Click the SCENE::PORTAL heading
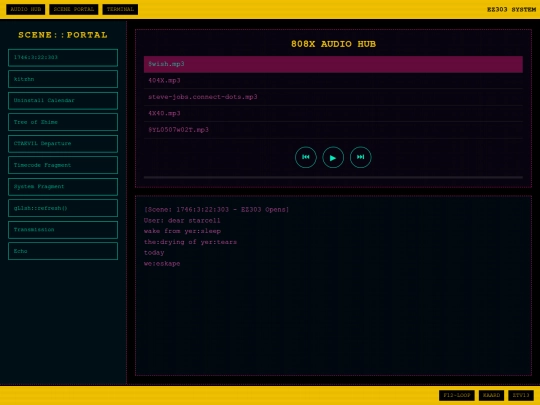540x405 pixels. tap(63, 35)
